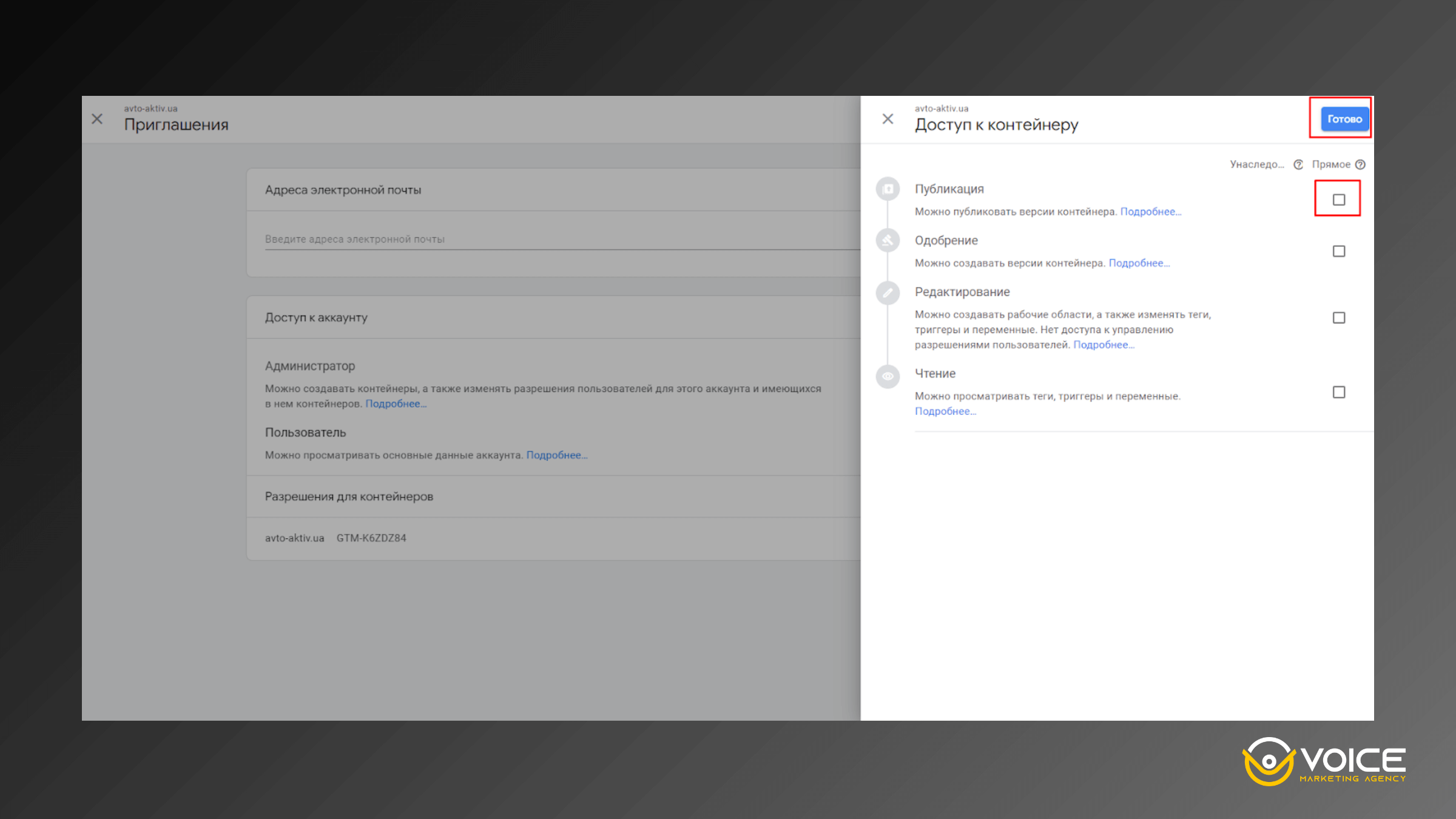Tick the Редактирование permission checkbox
The height and width of the screenshot is (819, 1456).
pyautogui.click(x=1338, y=318)
